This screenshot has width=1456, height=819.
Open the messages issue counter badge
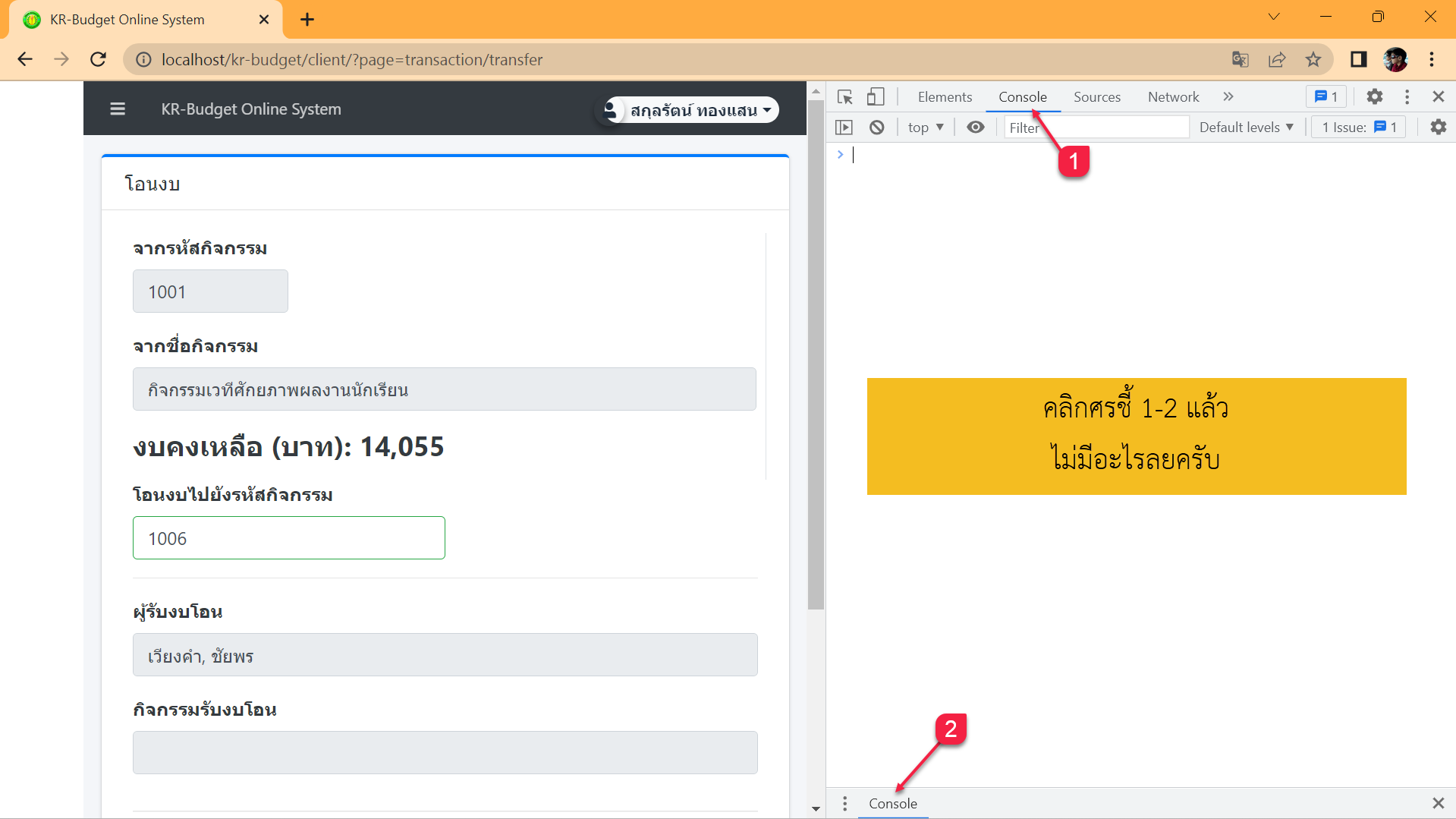pyautogui.click(x=1325, y=97)
